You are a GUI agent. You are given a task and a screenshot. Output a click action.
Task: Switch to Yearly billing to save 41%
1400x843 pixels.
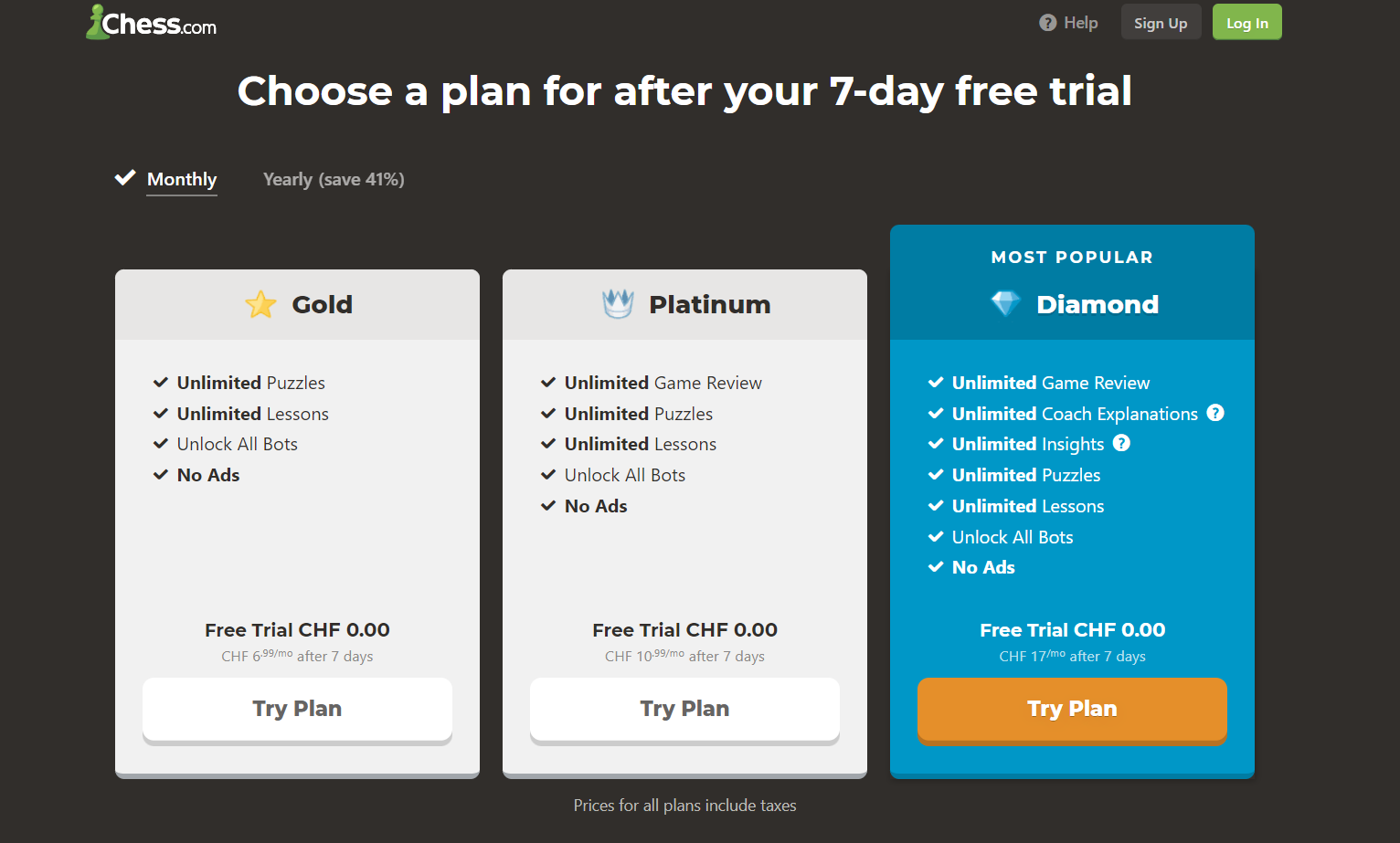[x=334, y=179]
